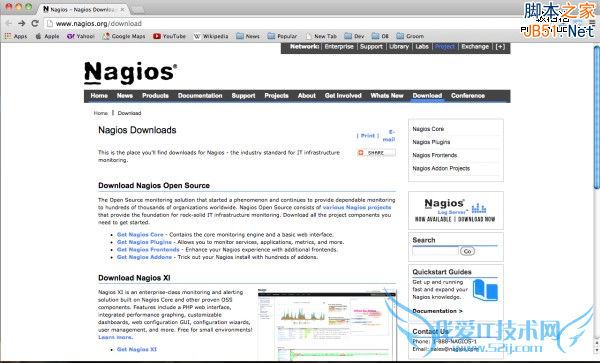This screenshot has height=363, width=600.
Task: Open the Whats New menu item
Action: (387, 96)
